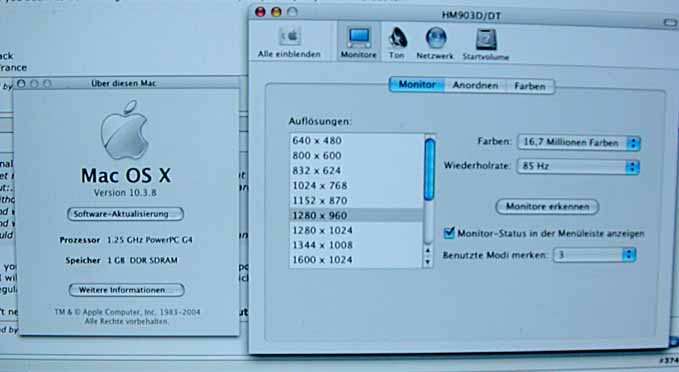
Task: Open the Ton sound preferences icon
Action: click(x=397, y=42)
